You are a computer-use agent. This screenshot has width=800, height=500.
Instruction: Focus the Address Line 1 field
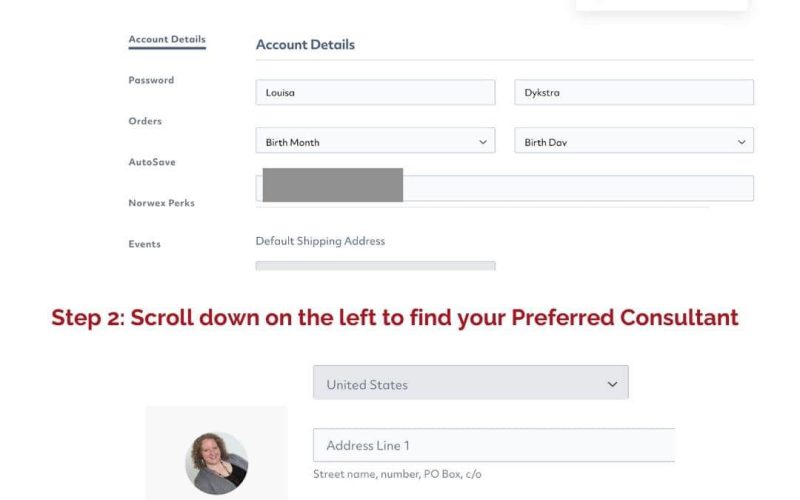point(494,445)
